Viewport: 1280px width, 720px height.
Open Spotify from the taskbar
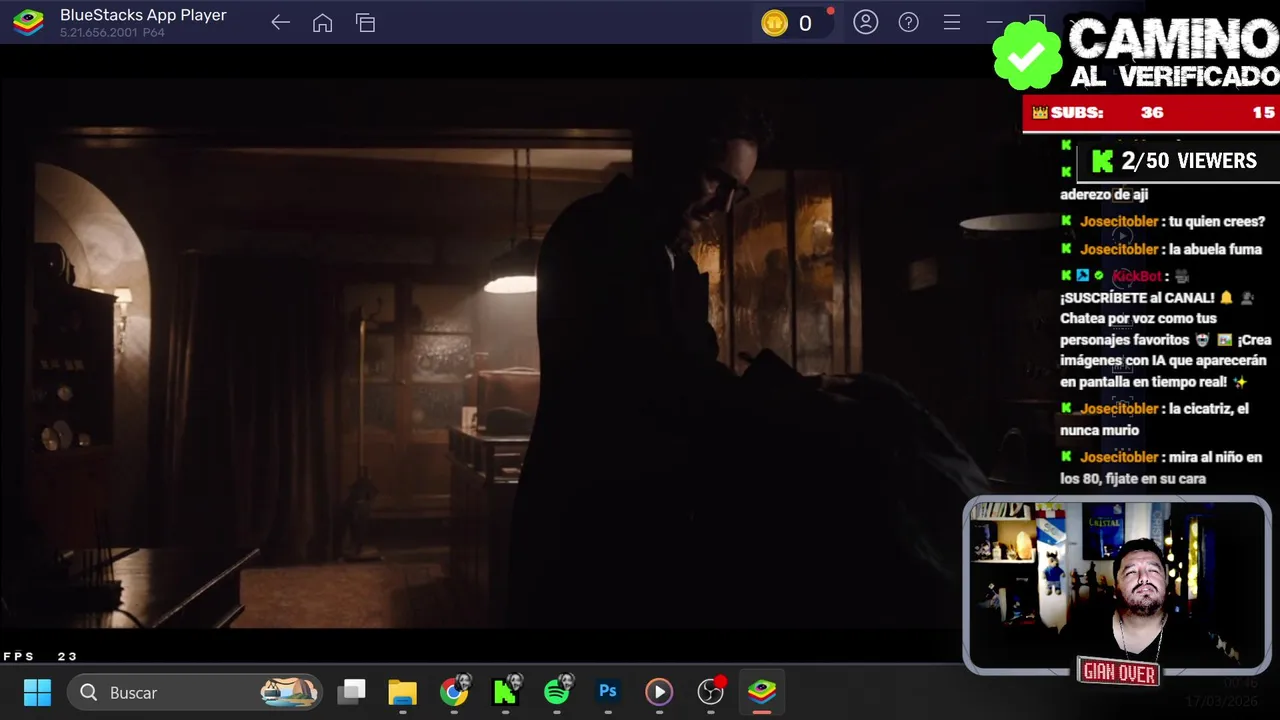coord(558,691)
